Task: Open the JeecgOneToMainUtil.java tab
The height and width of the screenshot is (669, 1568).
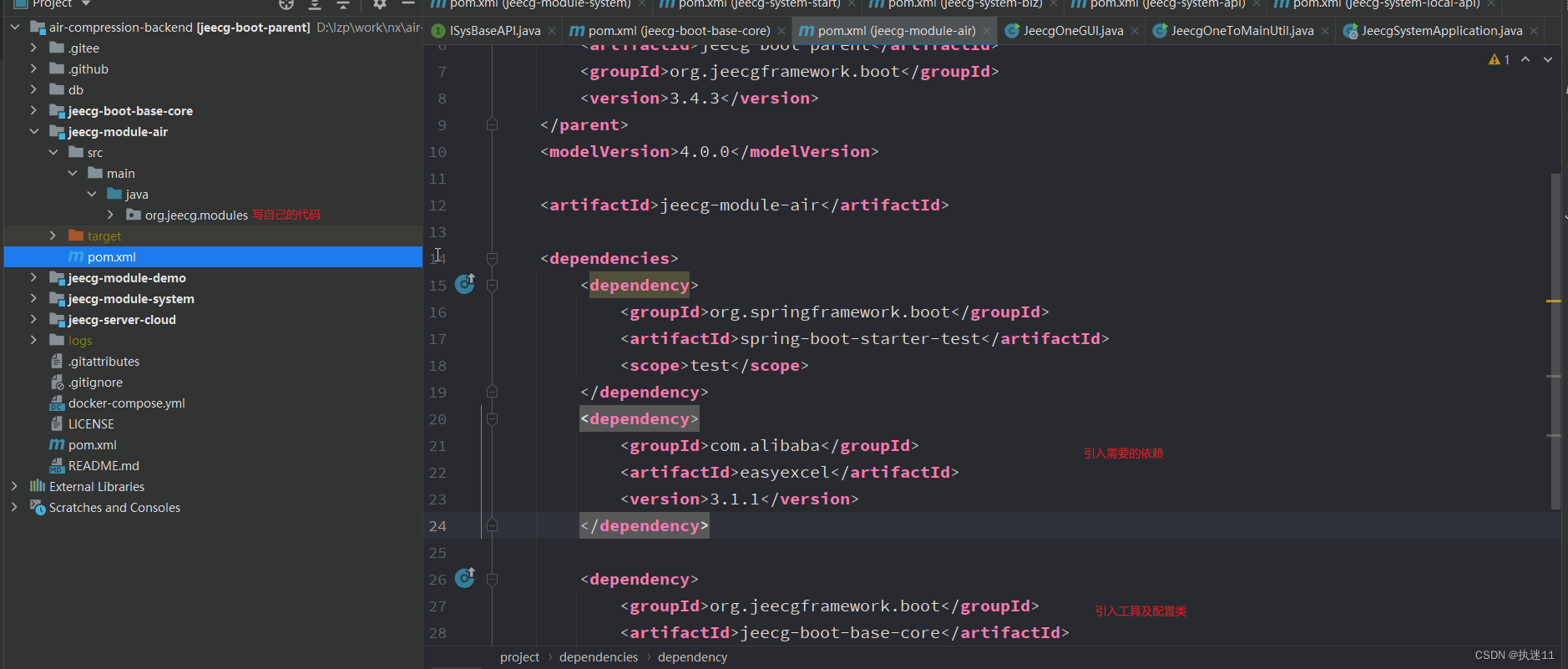Action: click(x=1242, y=31)
